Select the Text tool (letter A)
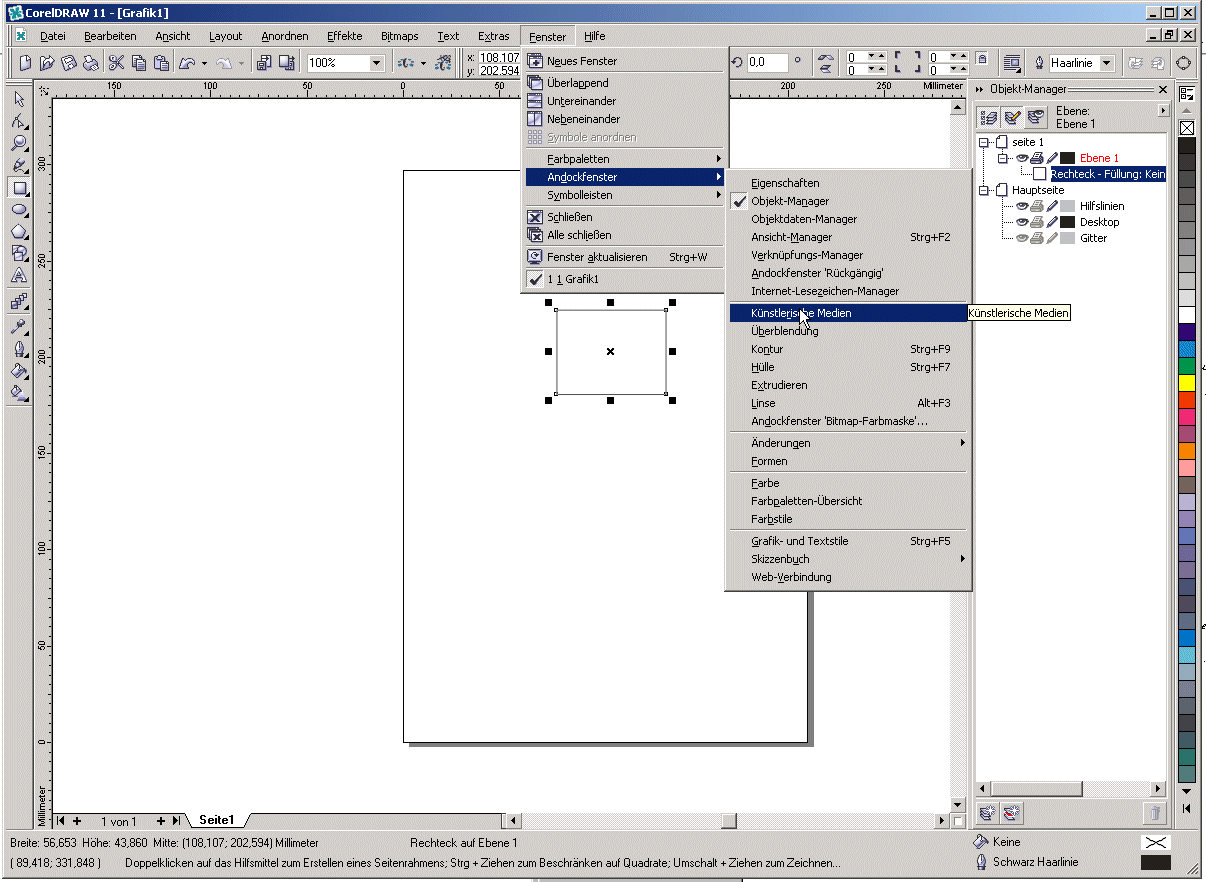1206x882 pixels. (x=19, y=276)
